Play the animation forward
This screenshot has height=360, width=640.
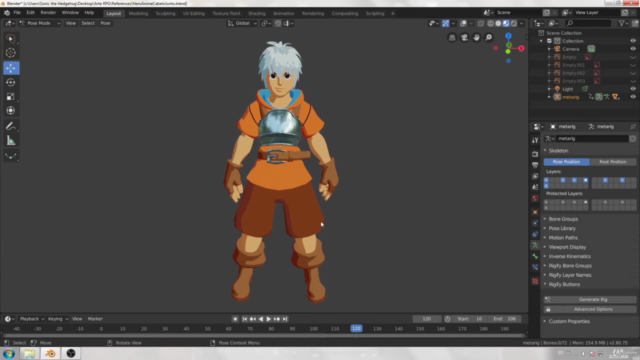tap(269, 319)
